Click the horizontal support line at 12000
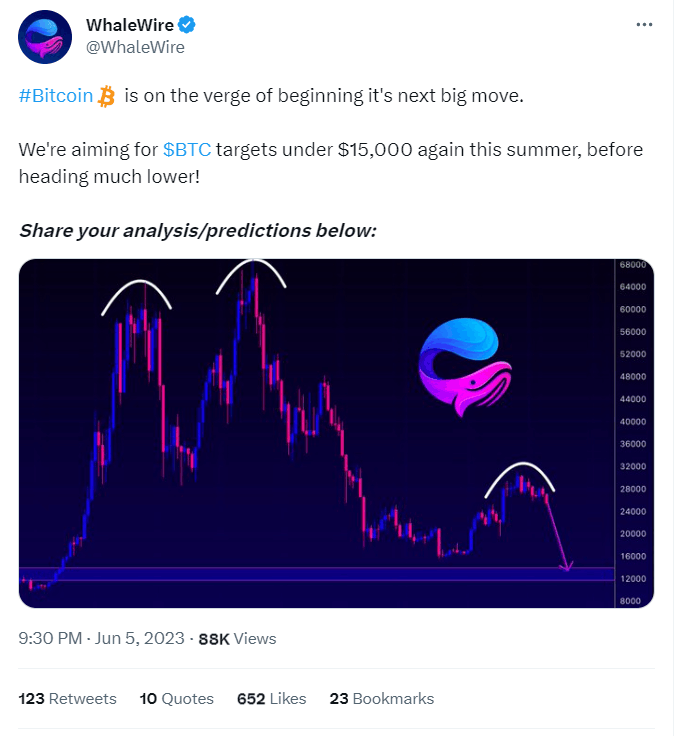 pos(300,569)
